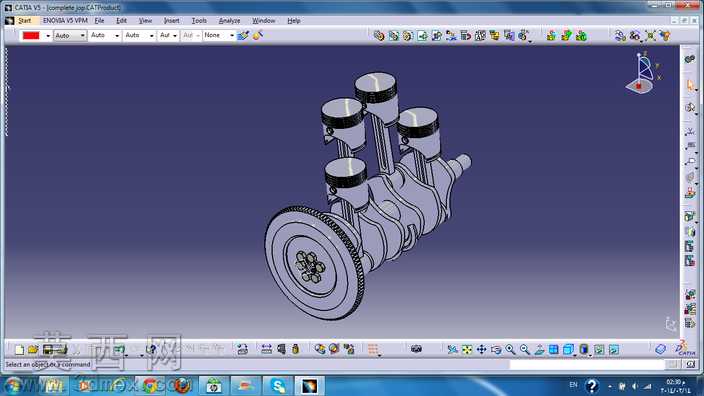Expand the color dropdown arrow beside red swatch
The image size is (704, 396).
pyautogui.click(x=48, y=35)
